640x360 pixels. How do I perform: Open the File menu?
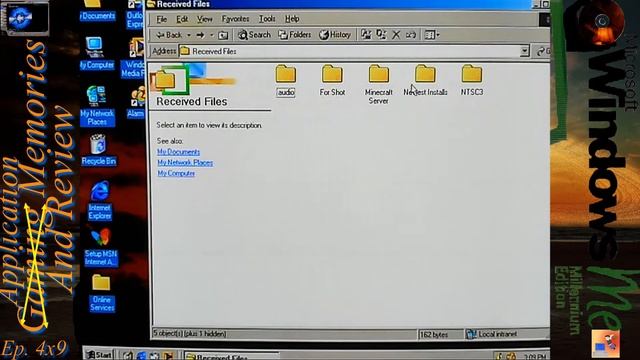point(162,19)
